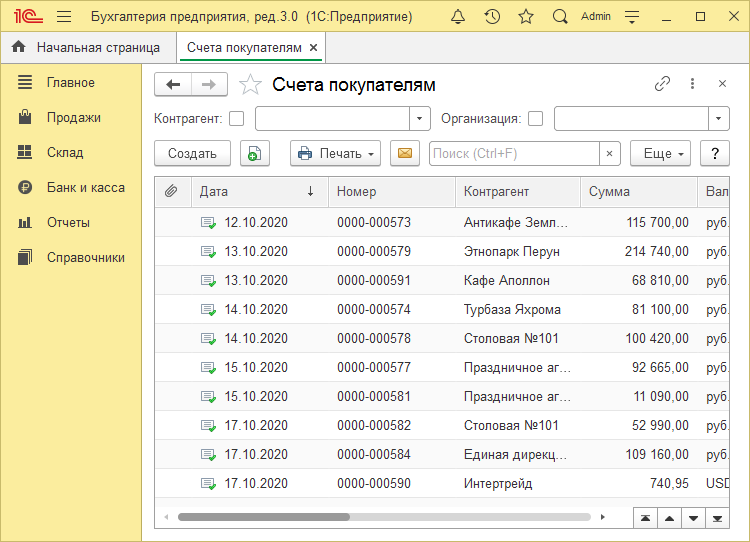
Task: Get link to this form chain icon
Action: 662,84
